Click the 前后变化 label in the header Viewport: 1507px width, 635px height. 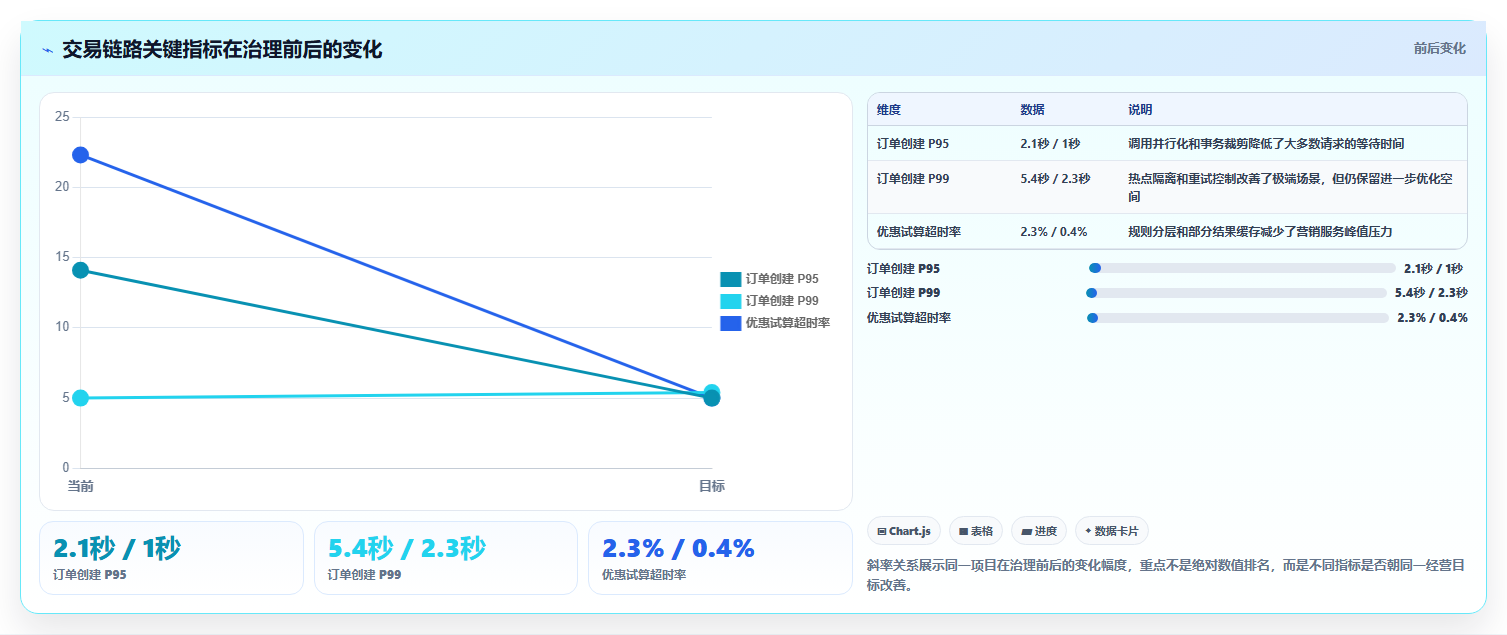pos(1440,48)
